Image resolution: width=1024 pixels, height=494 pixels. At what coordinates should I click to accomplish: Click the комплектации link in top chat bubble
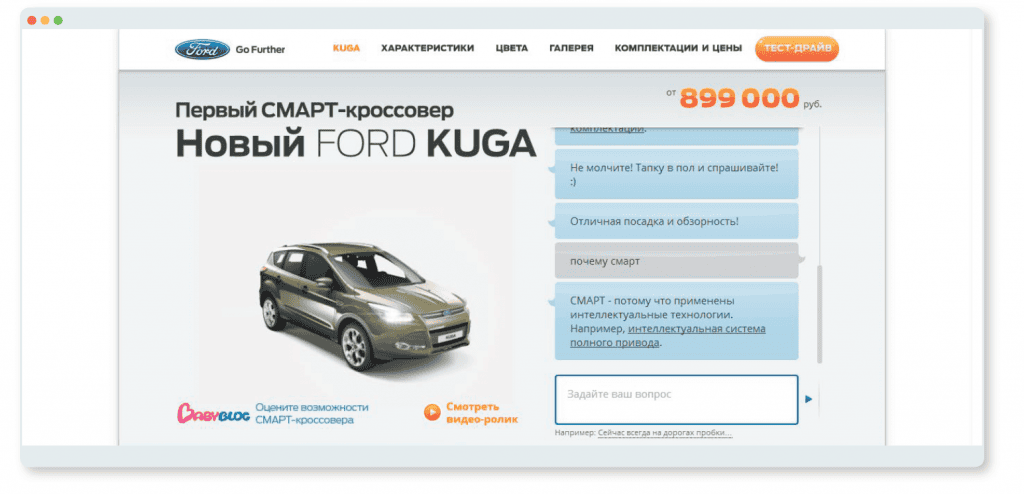(x=607, y=129)
